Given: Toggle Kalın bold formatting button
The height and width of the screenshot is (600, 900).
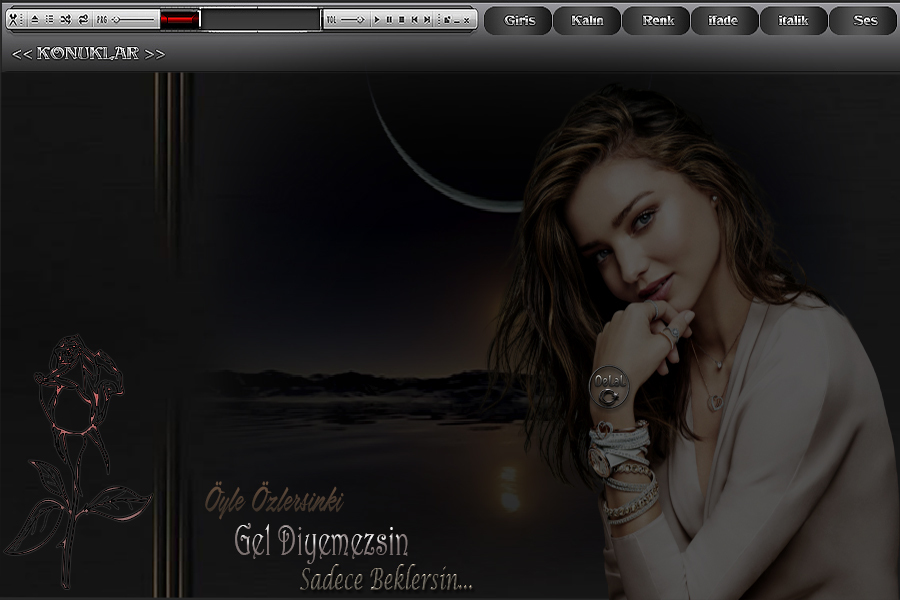Looking at the screenshot, I should pos(587,21).
